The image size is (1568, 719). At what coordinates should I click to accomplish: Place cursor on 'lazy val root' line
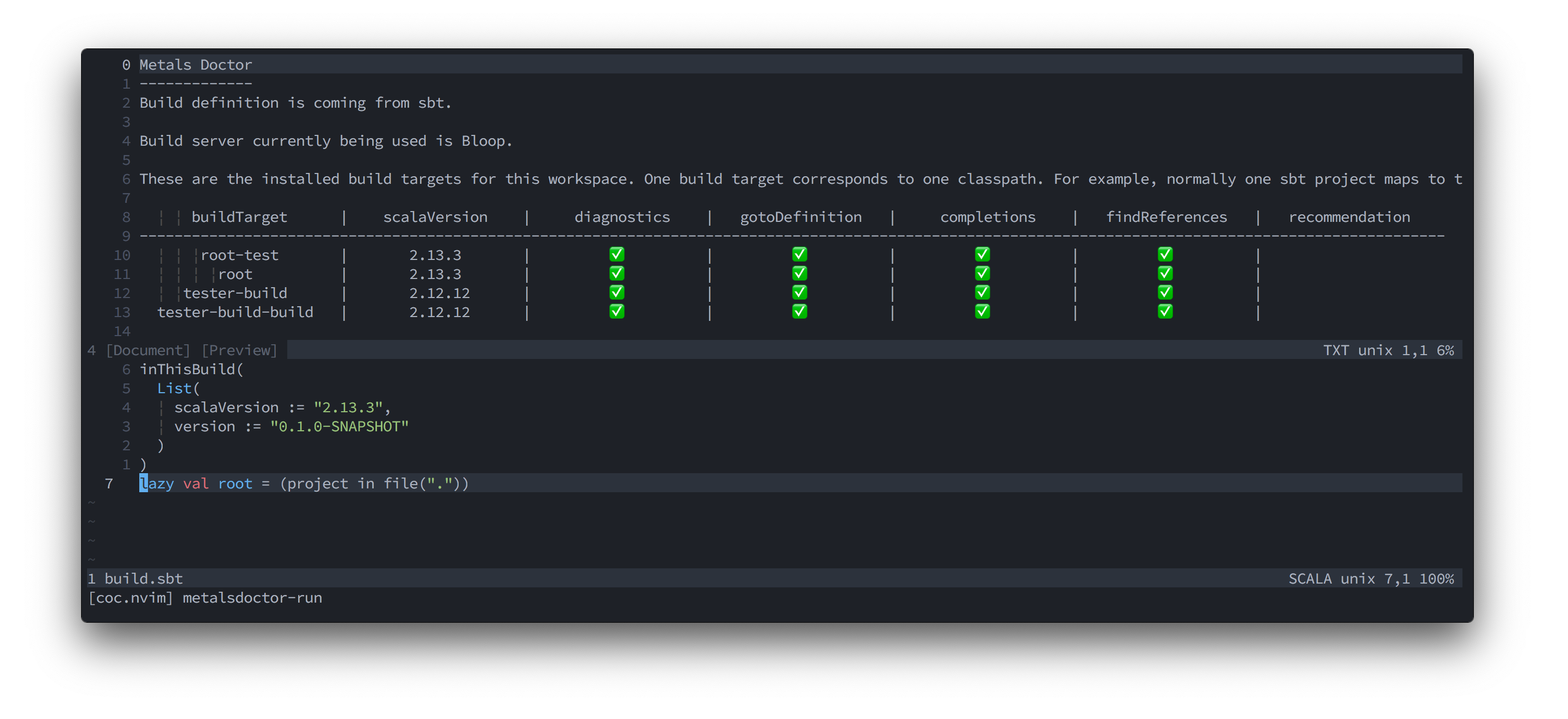(800, 483)
